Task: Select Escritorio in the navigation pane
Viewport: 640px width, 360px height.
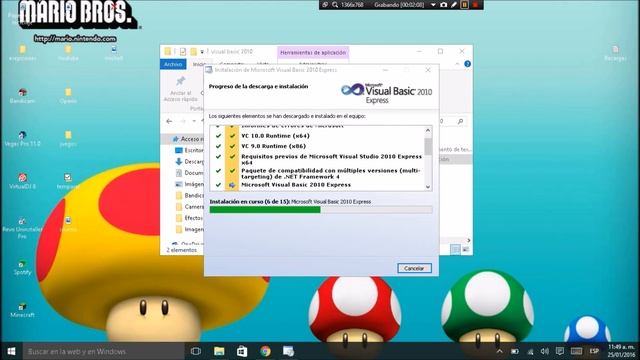Action: 190,150
